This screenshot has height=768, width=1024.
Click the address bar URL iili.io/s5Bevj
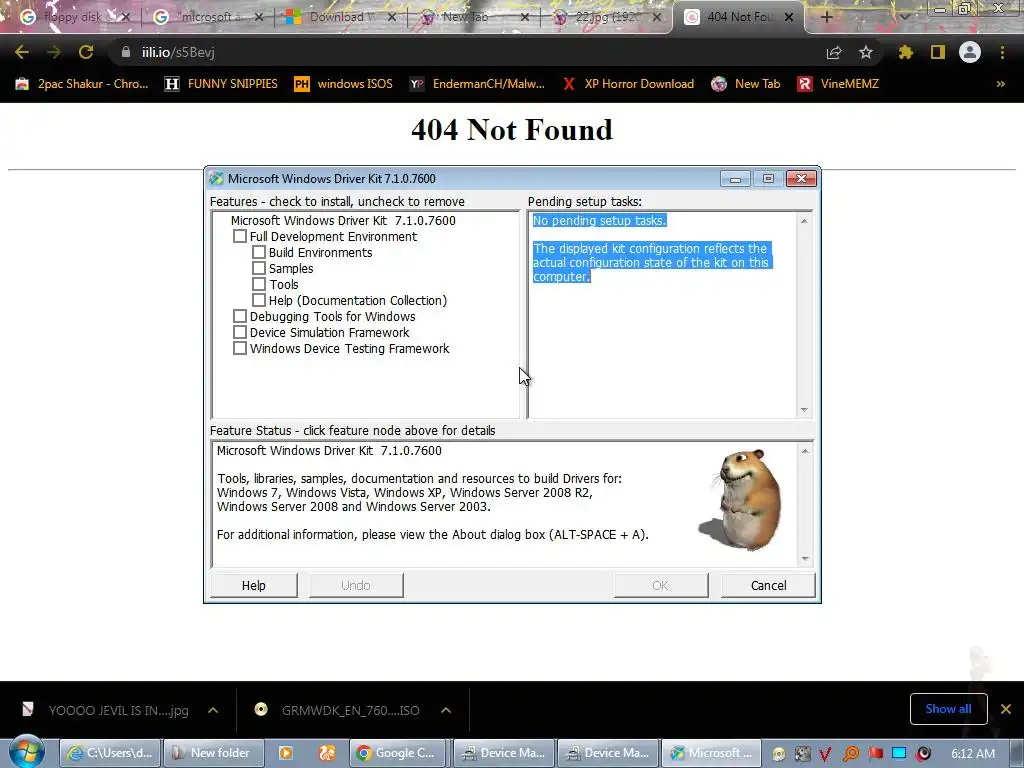point(178,52)
